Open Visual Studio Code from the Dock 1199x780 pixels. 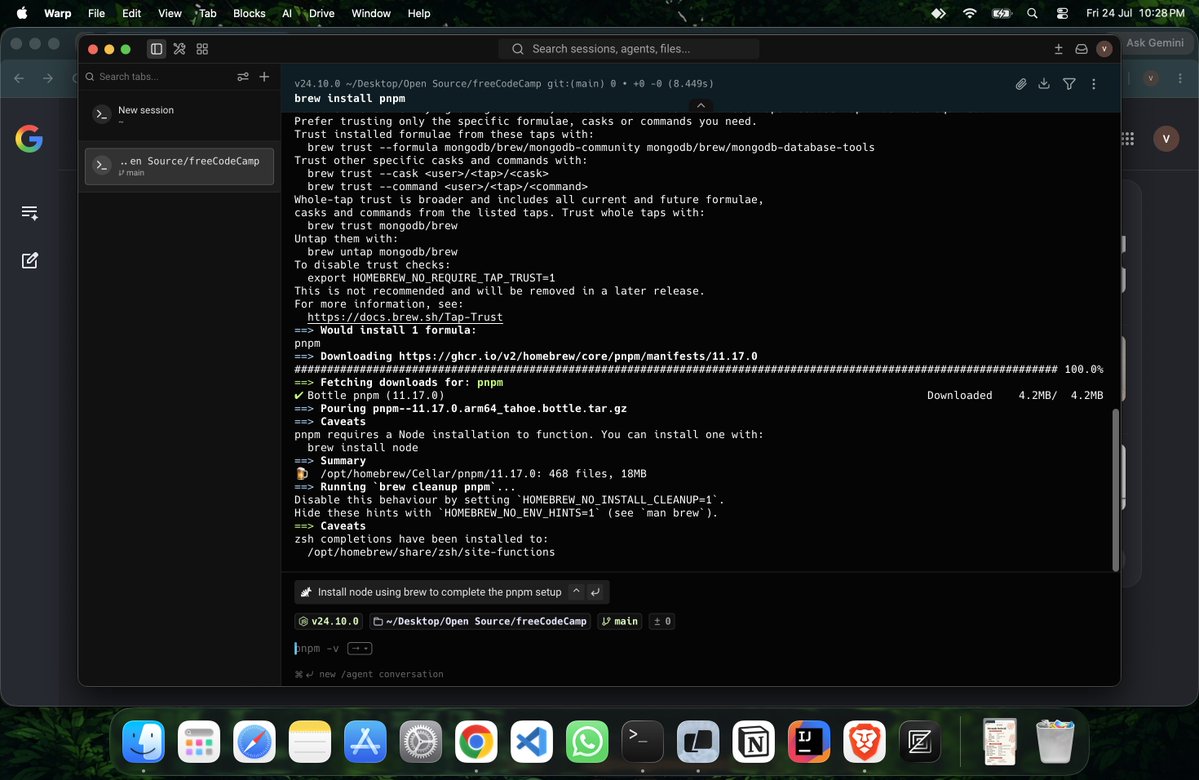[x=531, y=741]
